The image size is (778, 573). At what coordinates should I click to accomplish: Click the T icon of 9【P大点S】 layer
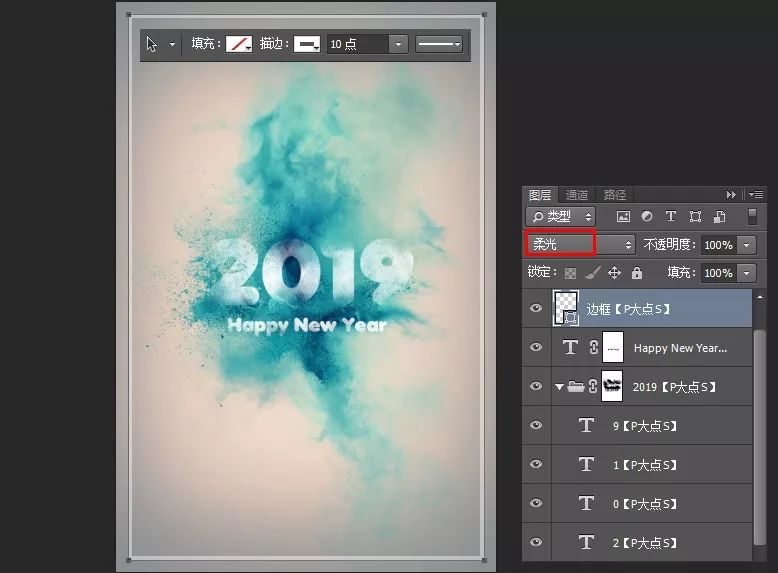coord(586,425)
